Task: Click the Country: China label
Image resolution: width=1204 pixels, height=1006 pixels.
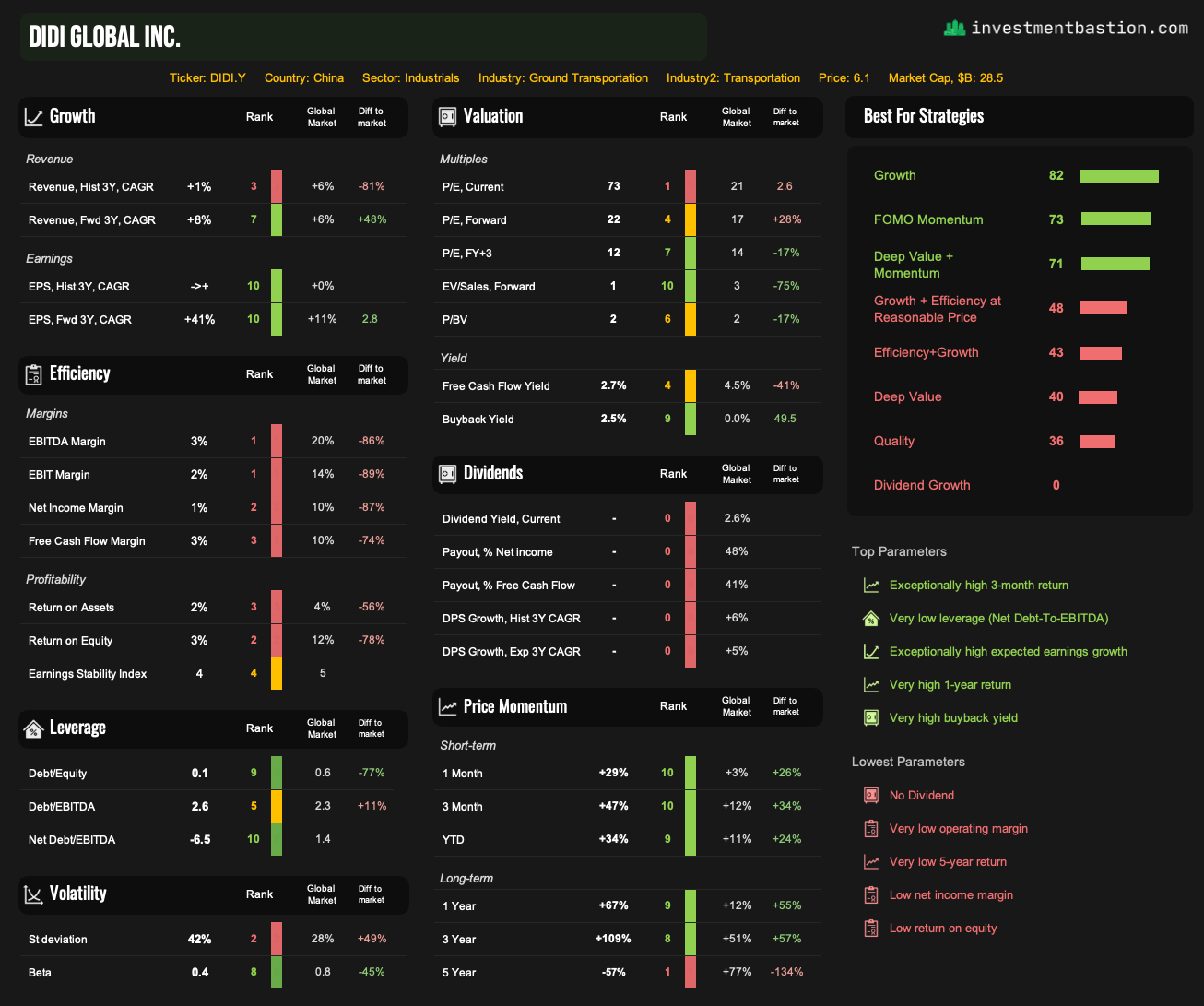Action: (304, 78)
